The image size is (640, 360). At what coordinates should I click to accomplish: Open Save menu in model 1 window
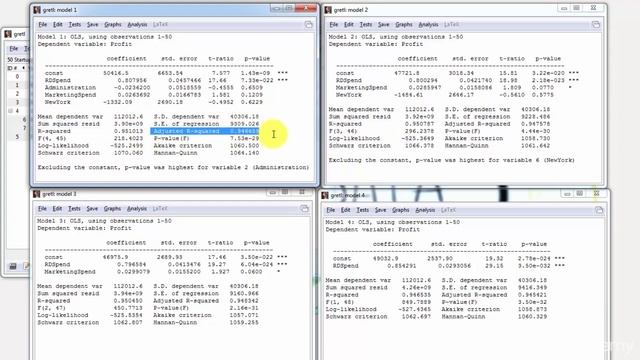coord(93,24)
